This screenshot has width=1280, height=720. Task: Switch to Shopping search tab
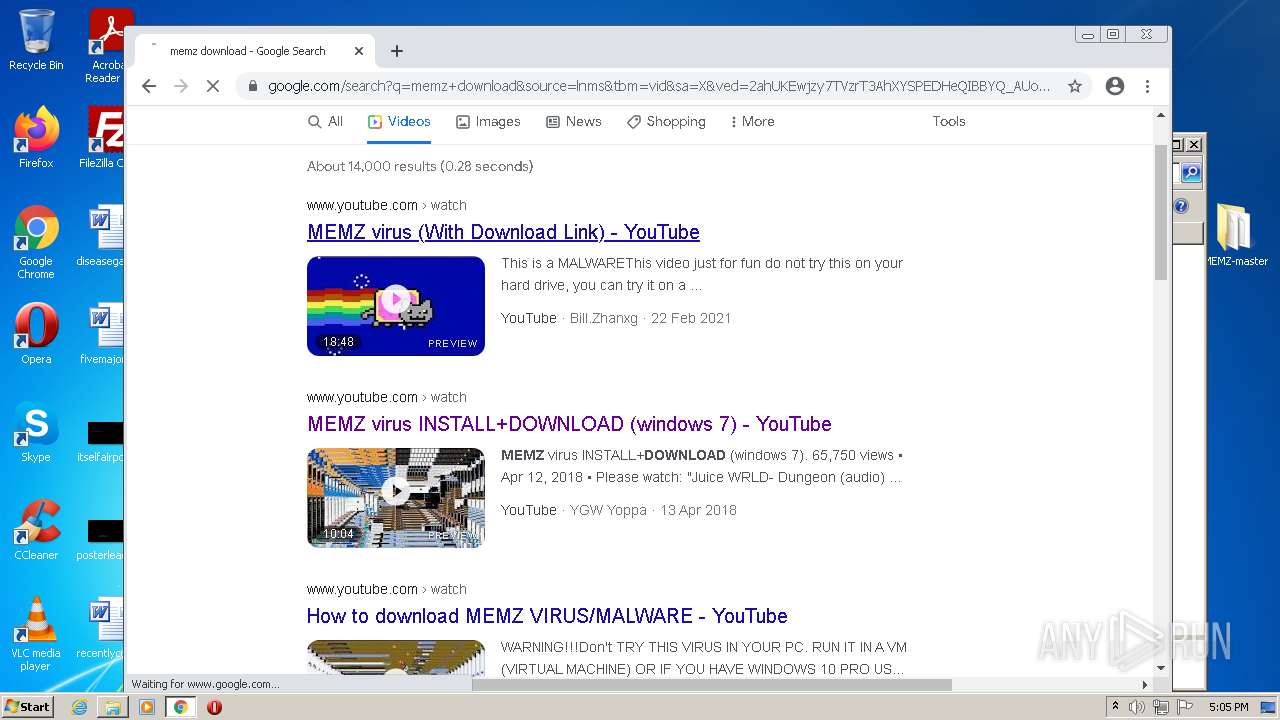666,121
